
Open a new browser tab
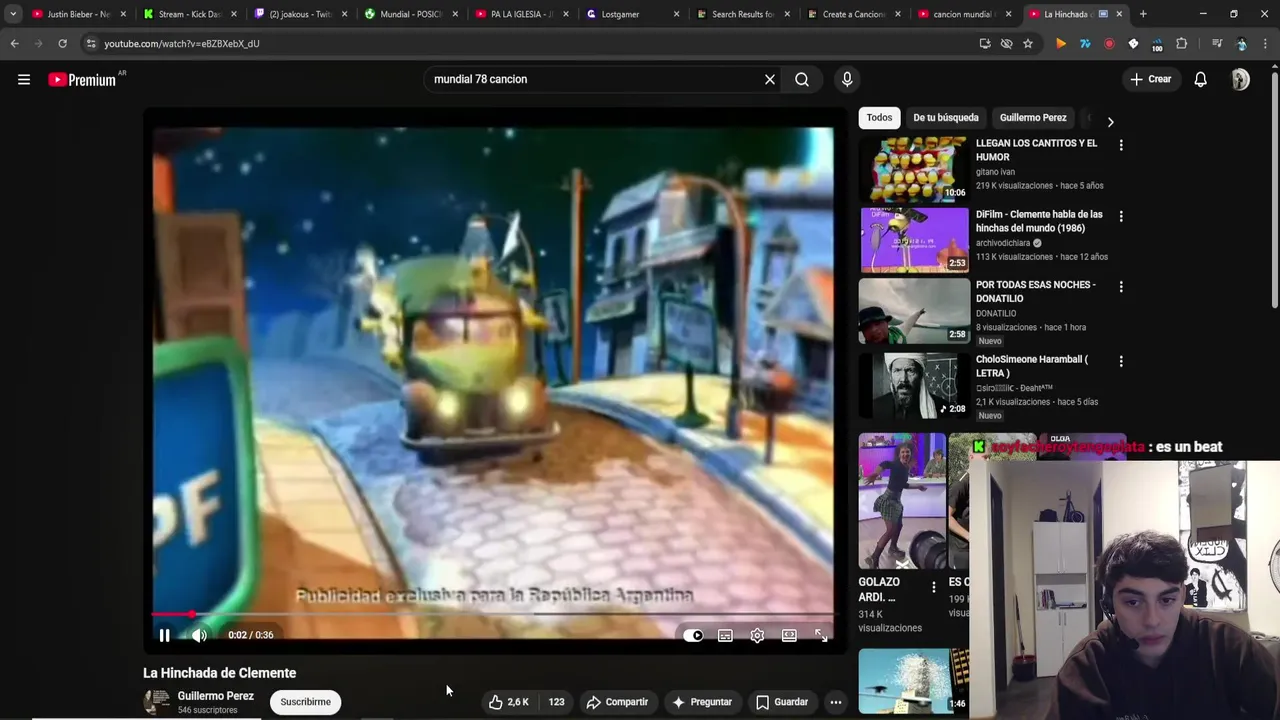click(x=1143, y=14)
